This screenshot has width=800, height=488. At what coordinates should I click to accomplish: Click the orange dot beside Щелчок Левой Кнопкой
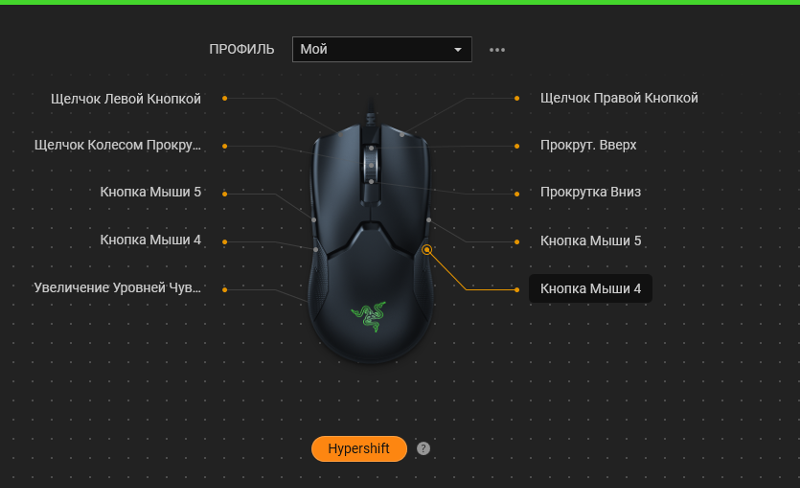tap(224, 98)
